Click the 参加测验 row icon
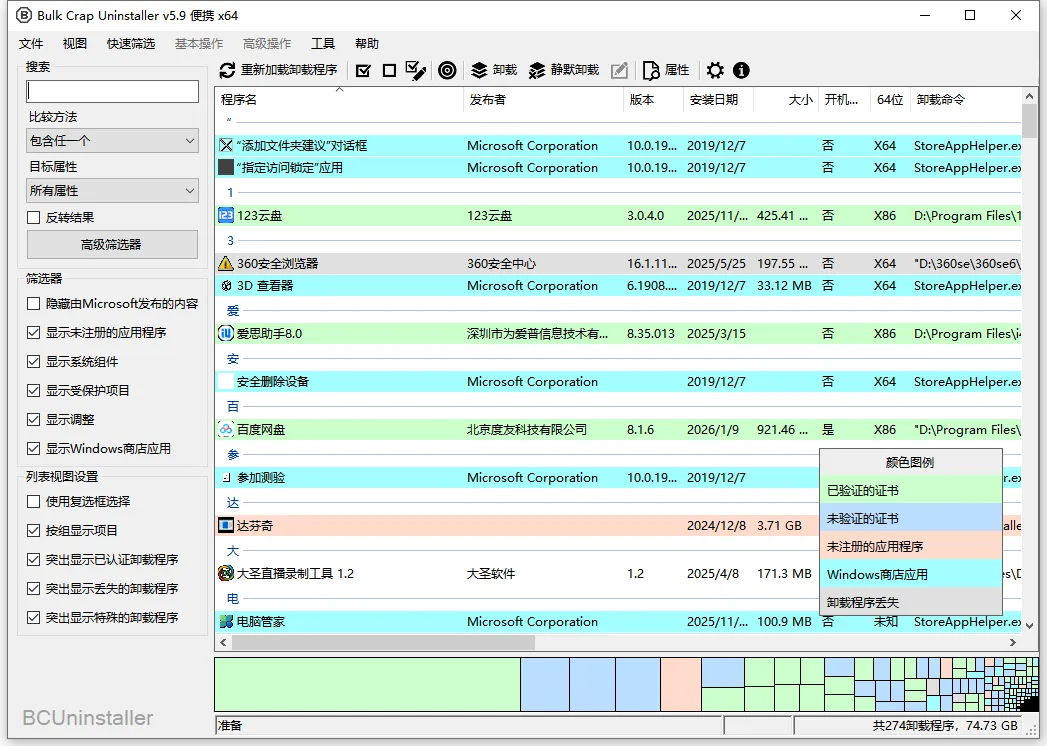 [x=226, y=478]
